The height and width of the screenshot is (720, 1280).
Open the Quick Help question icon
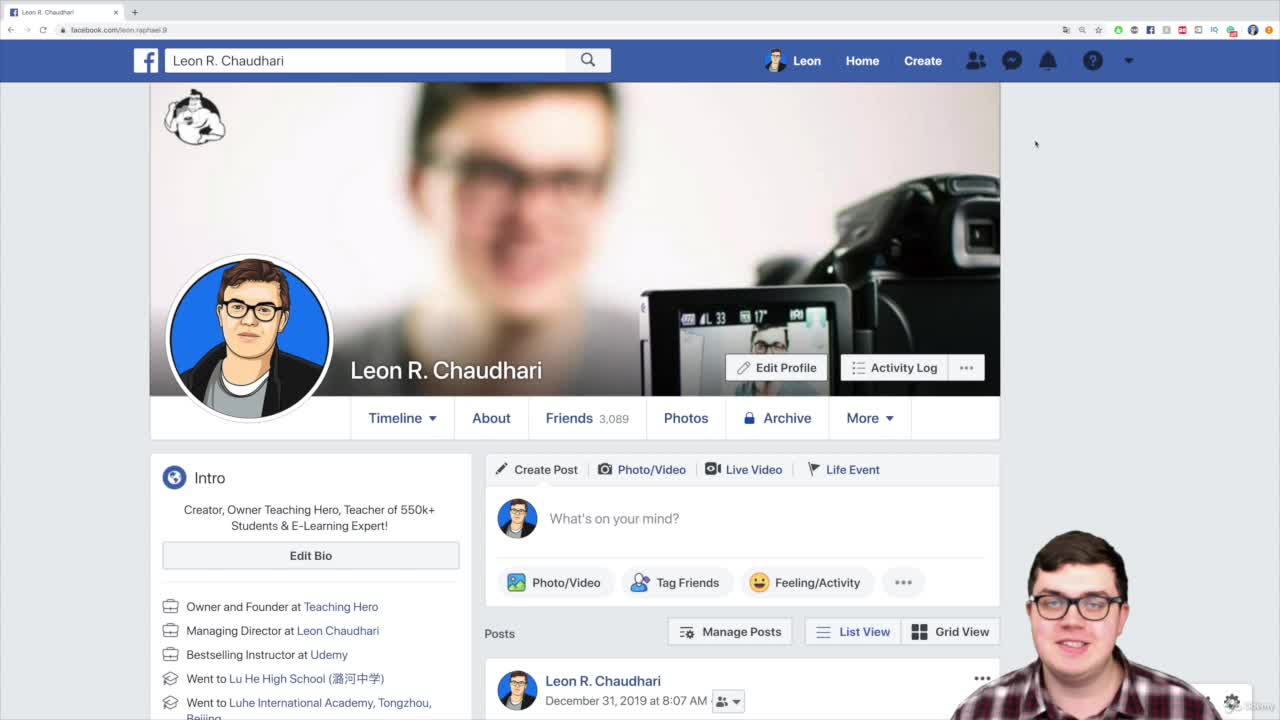(x=1093, y=61)
